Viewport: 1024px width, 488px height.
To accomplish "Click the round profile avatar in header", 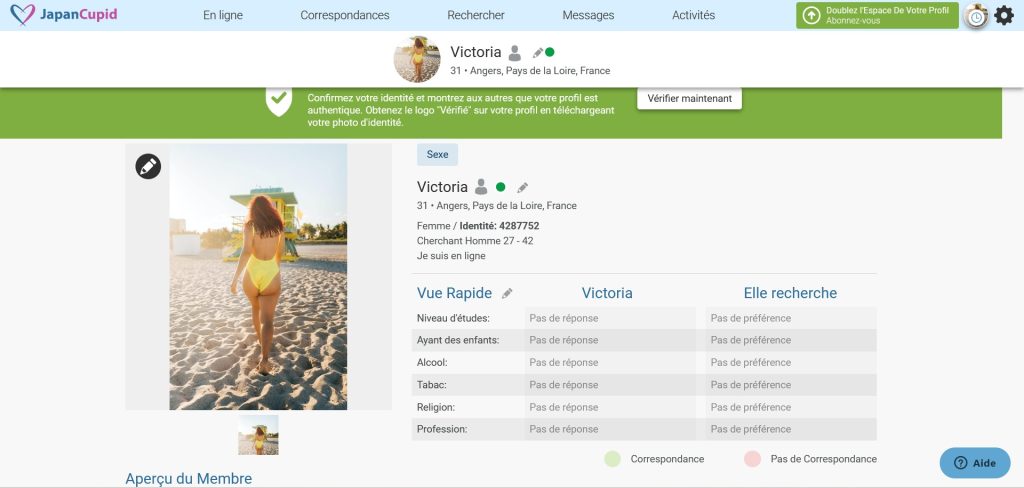I will coord(417,59).
